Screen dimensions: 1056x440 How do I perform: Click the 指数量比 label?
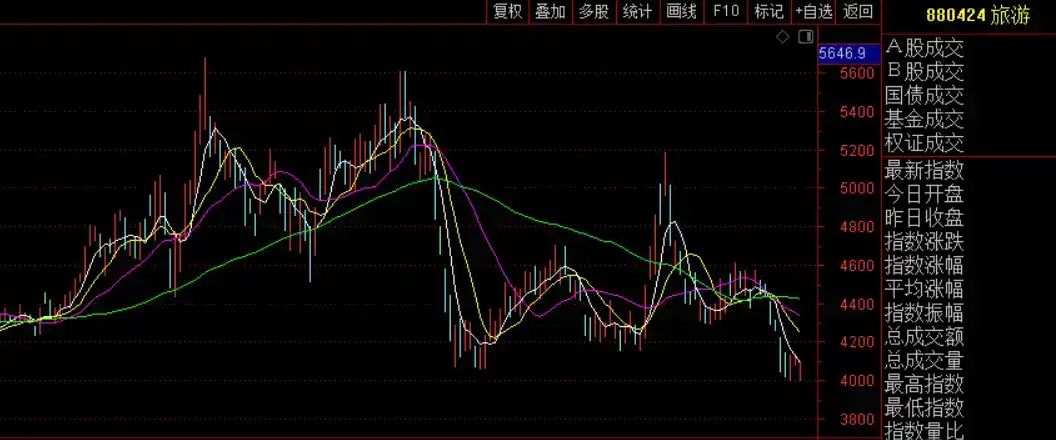pos(924,430)
